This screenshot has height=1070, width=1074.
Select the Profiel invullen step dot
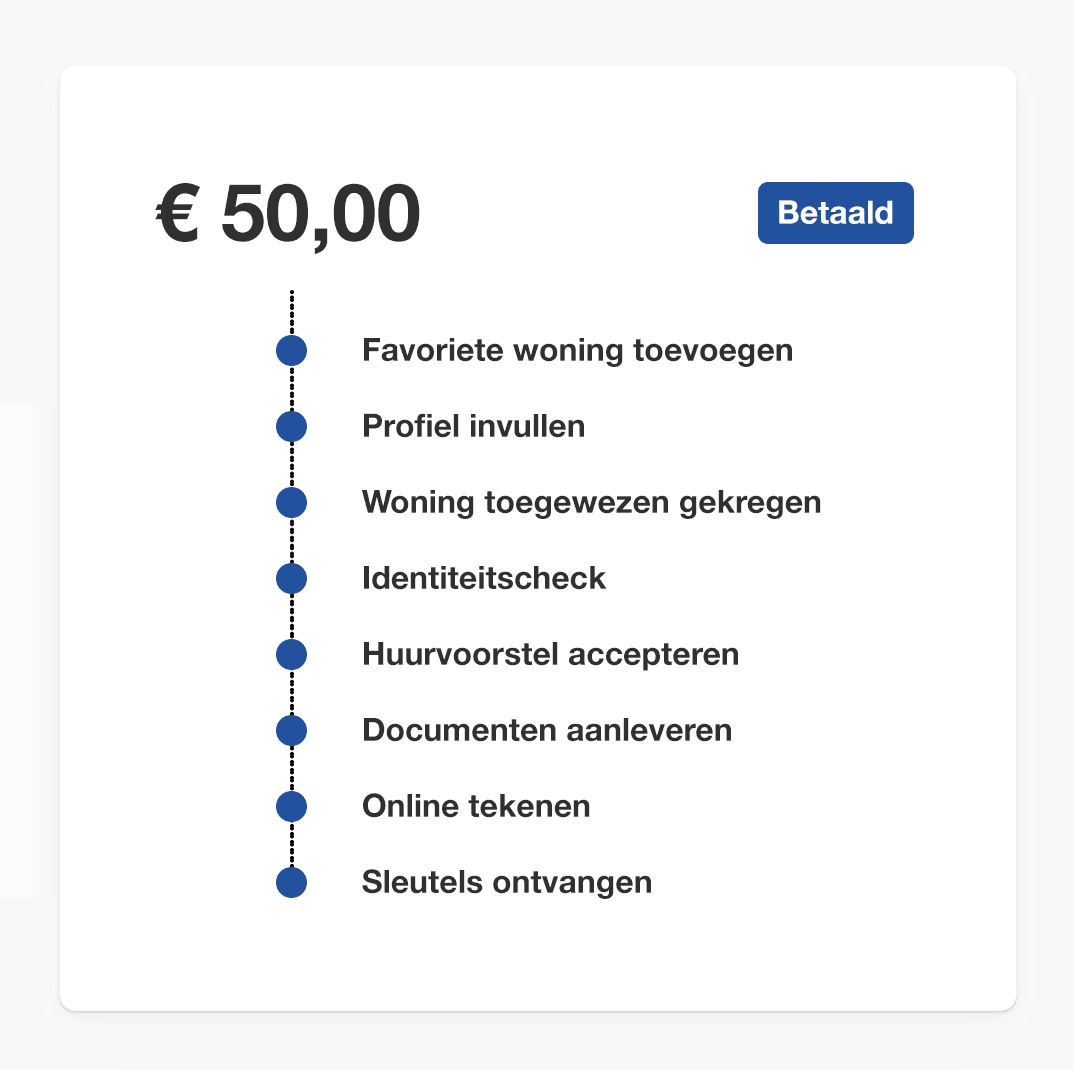(291, 427)
